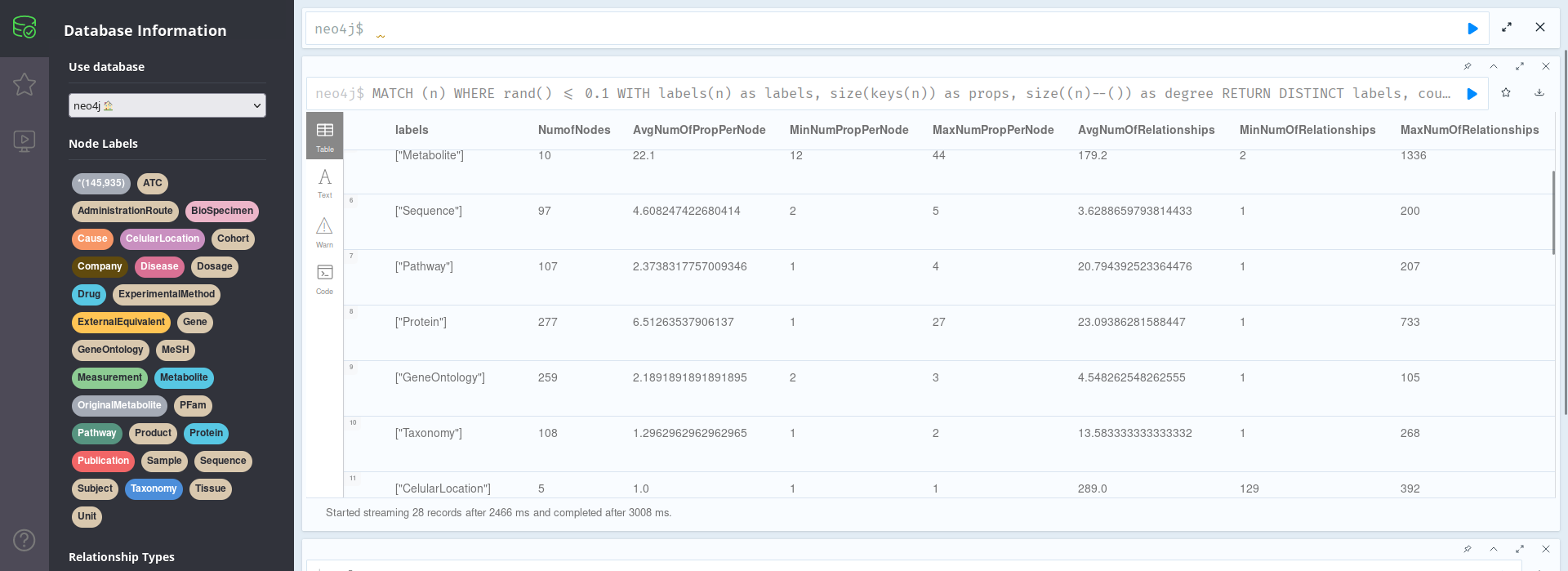Open the Favorites star sidebar icon
This screenshot has height=571, width=1568.
pos(24,84)
